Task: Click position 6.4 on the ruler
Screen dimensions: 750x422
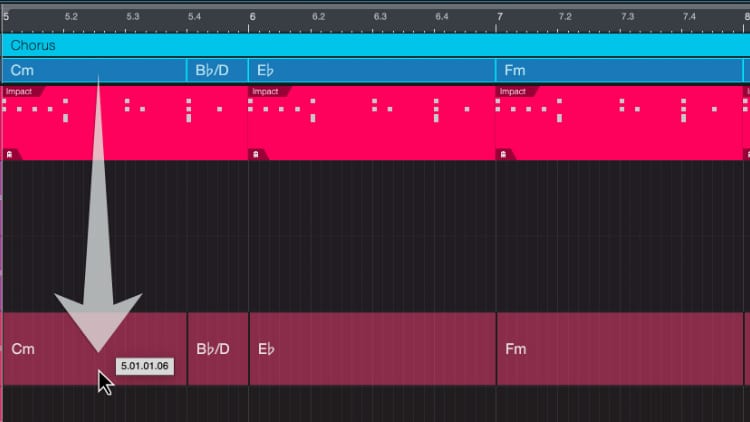Action: point(441,17)
